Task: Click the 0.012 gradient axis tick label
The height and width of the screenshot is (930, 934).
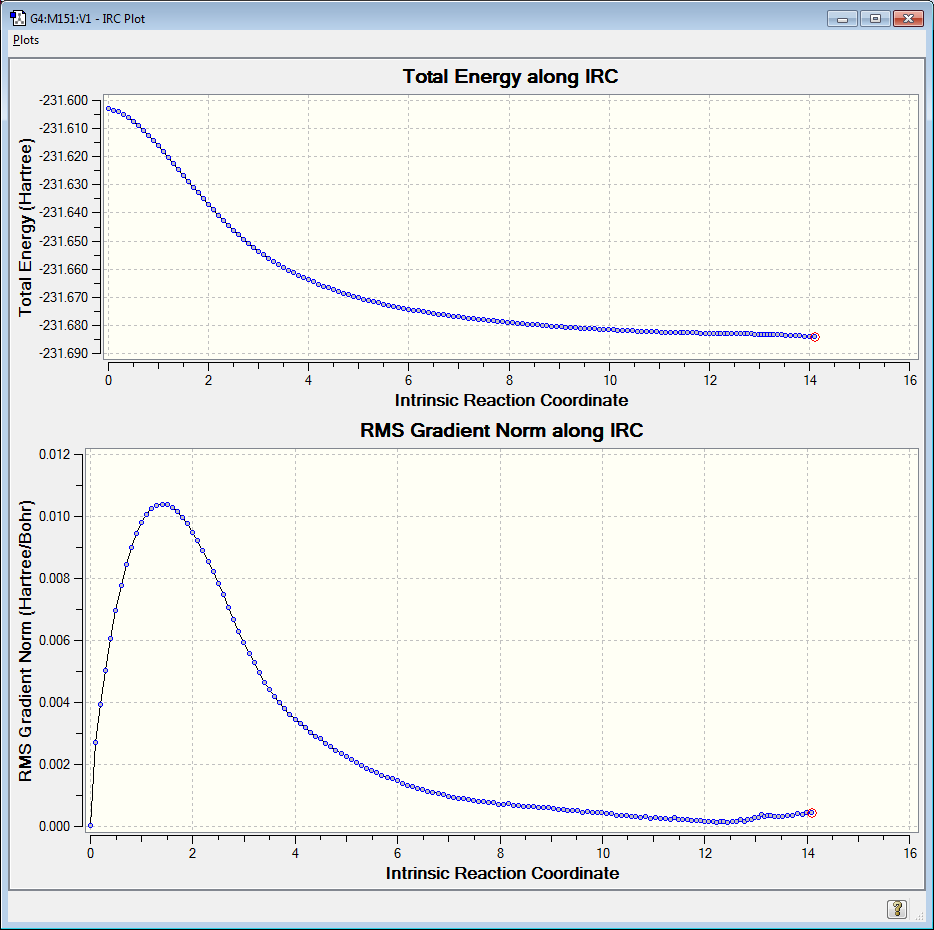Action: (54, 454)
